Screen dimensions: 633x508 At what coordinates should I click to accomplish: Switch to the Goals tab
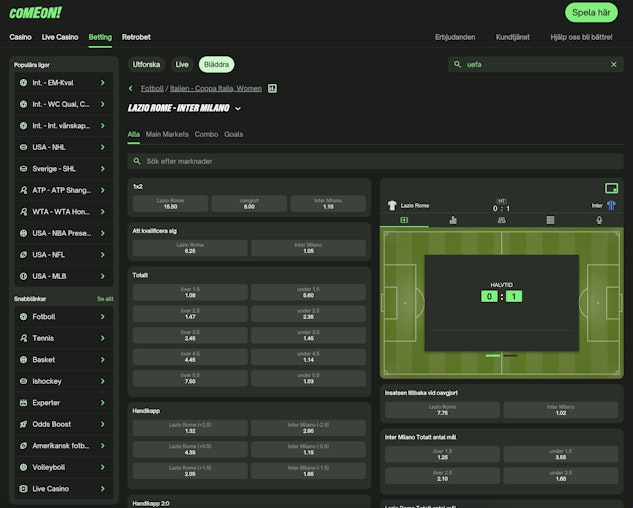(234, 134)
